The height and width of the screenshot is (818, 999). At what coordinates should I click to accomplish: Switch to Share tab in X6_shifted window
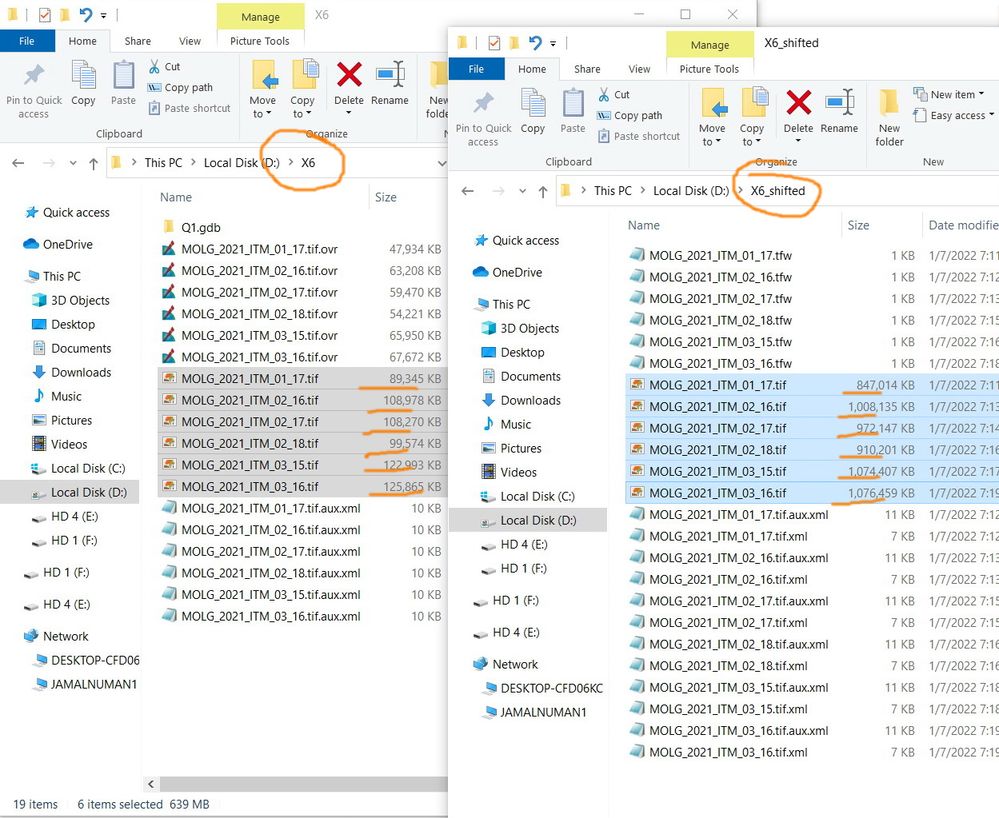pyautogui.click(x=587, y=69)
